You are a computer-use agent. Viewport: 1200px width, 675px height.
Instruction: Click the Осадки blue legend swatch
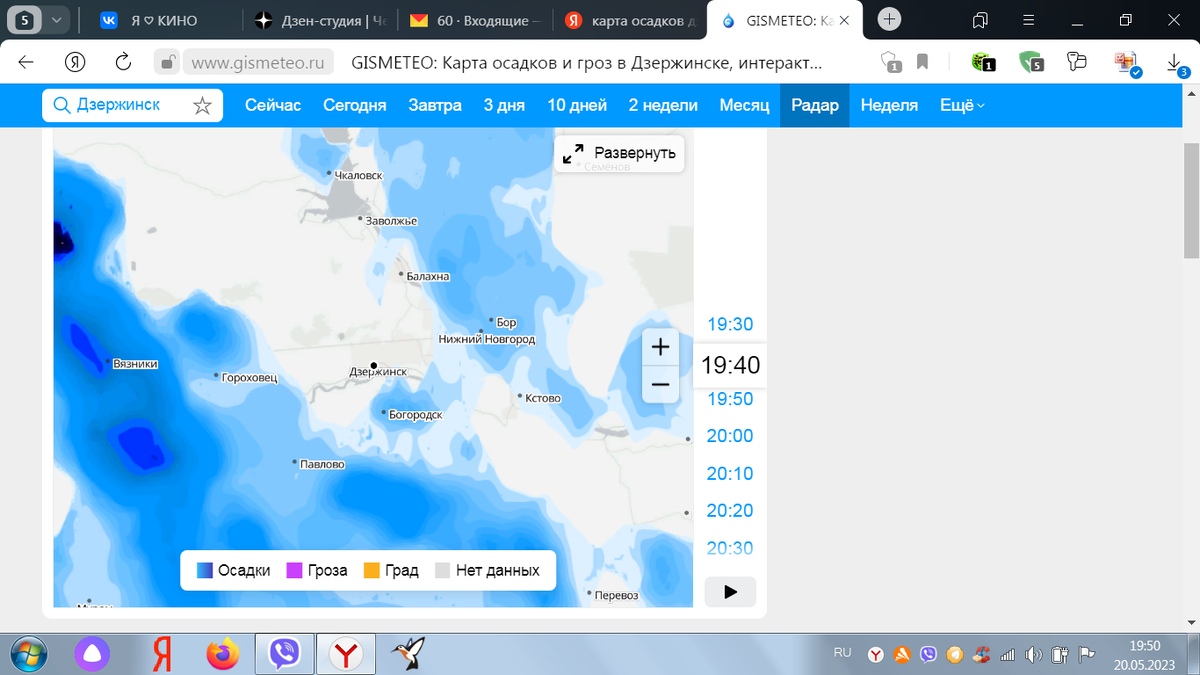click(204, 571)
